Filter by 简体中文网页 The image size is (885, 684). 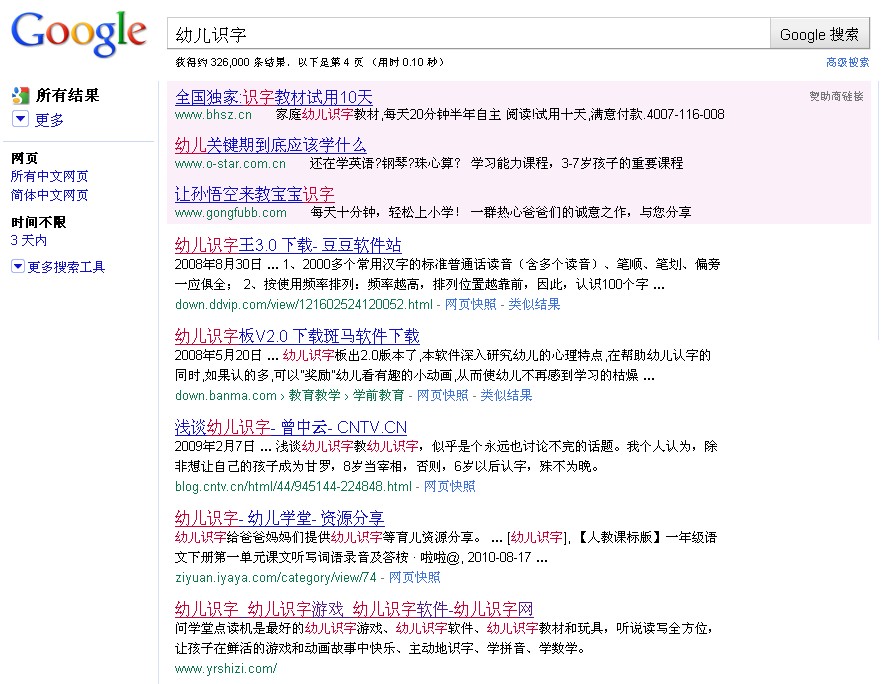[x=49, y=195]
